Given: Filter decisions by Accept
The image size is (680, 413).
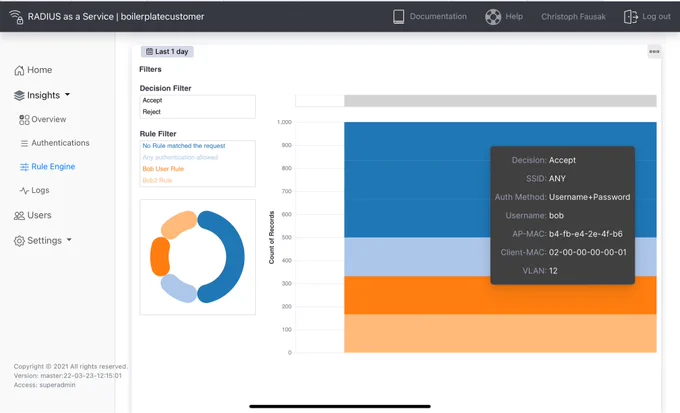Looking at the screenshot, I should 197,100.
